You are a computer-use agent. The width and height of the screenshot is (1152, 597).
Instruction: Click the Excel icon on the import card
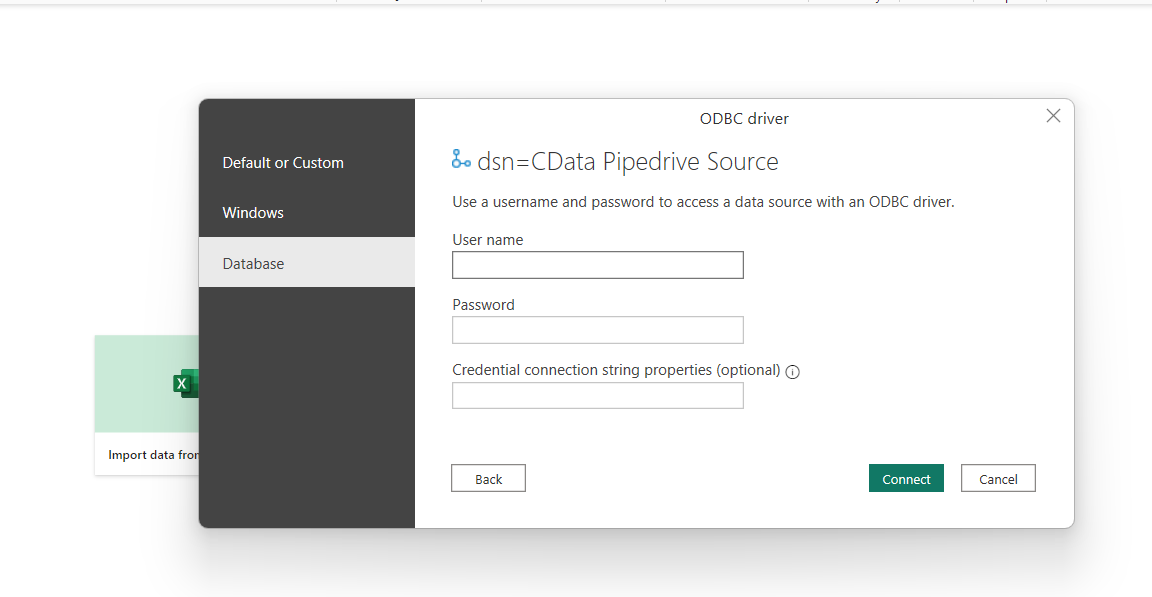tap(186, 383)
